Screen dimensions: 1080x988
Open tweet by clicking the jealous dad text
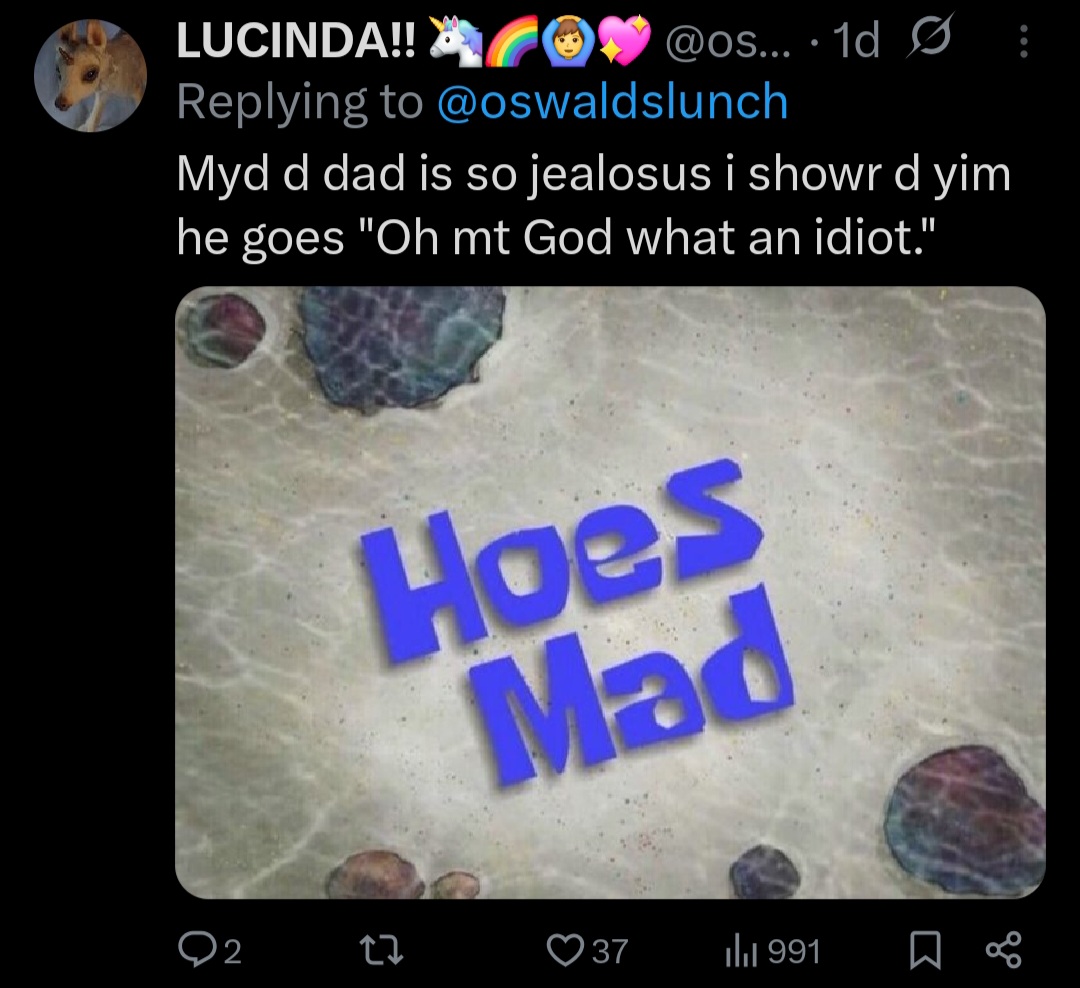[593, 205]
